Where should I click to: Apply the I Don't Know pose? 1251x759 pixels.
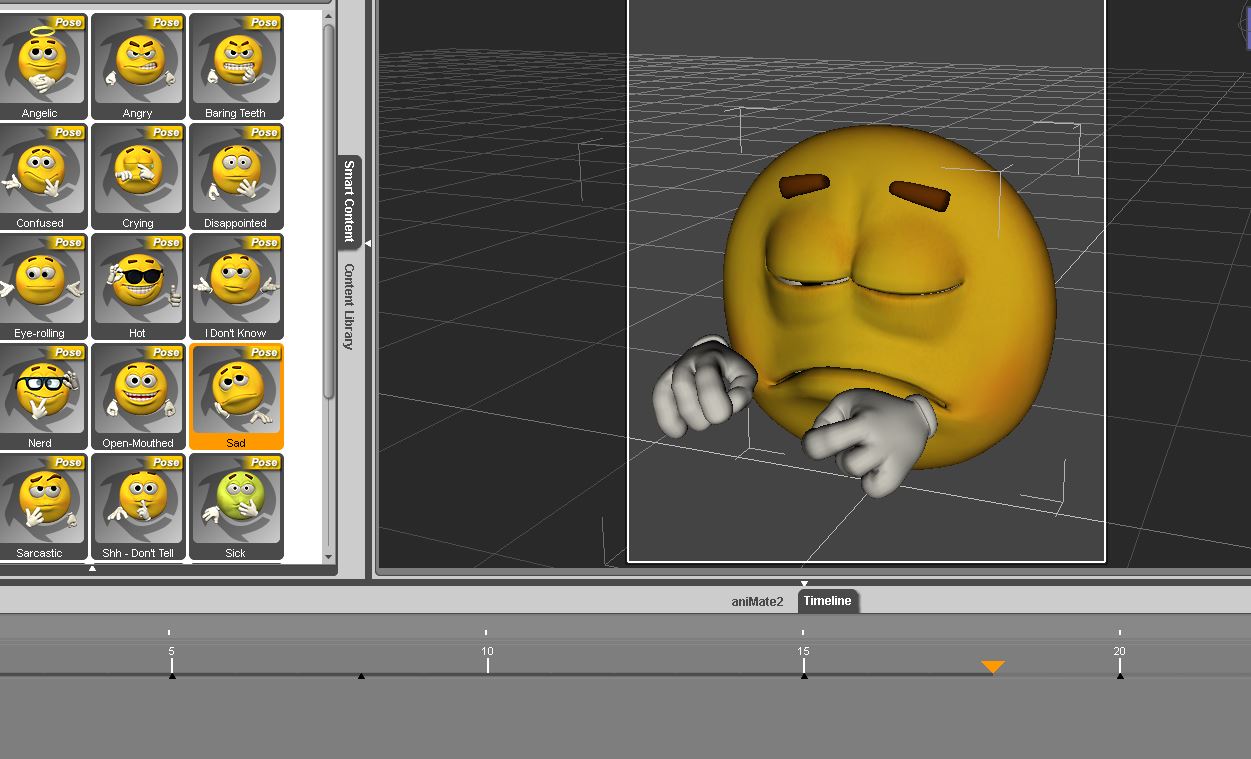click(x=236, y=286)
